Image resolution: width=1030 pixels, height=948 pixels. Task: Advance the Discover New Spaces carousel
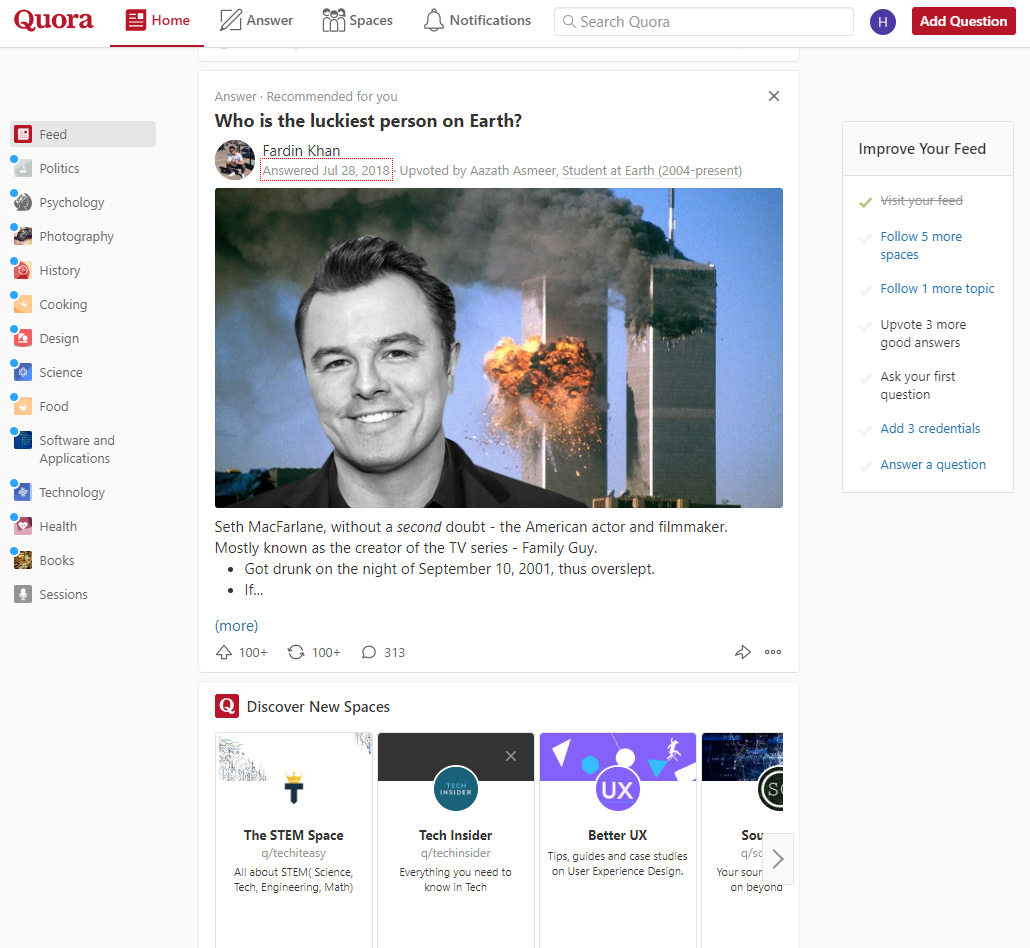coord(777,858)
